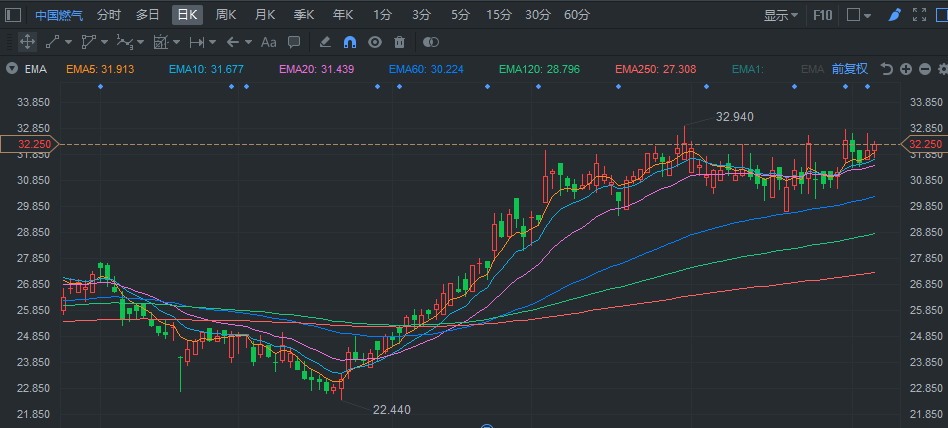The image size is (948, 428).
Task: Click the right 32.250 price tag
Action: click(x=924, y=144)
